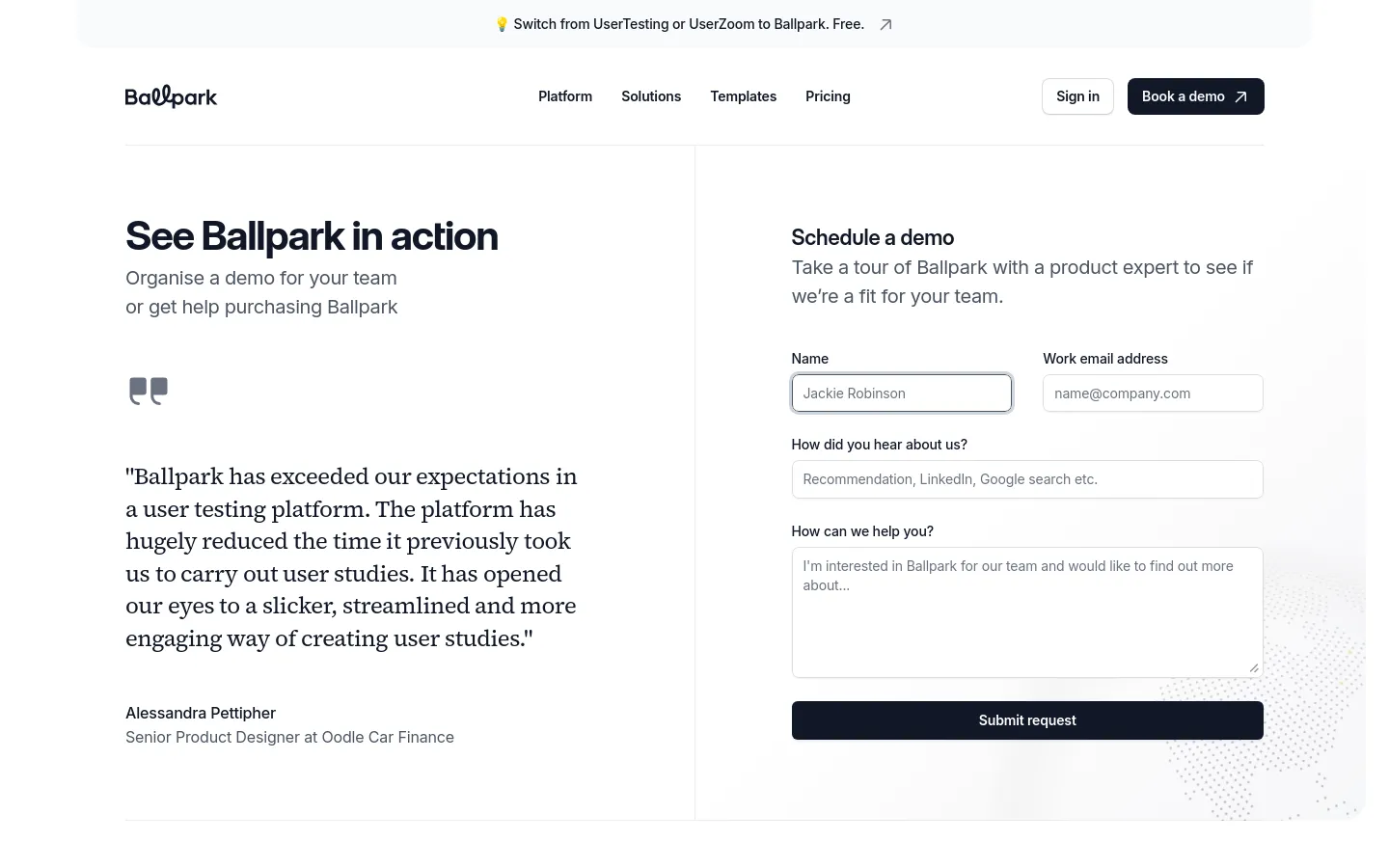Click the How did you hear about us? label
1389x868 pixels.
(880, 445)
